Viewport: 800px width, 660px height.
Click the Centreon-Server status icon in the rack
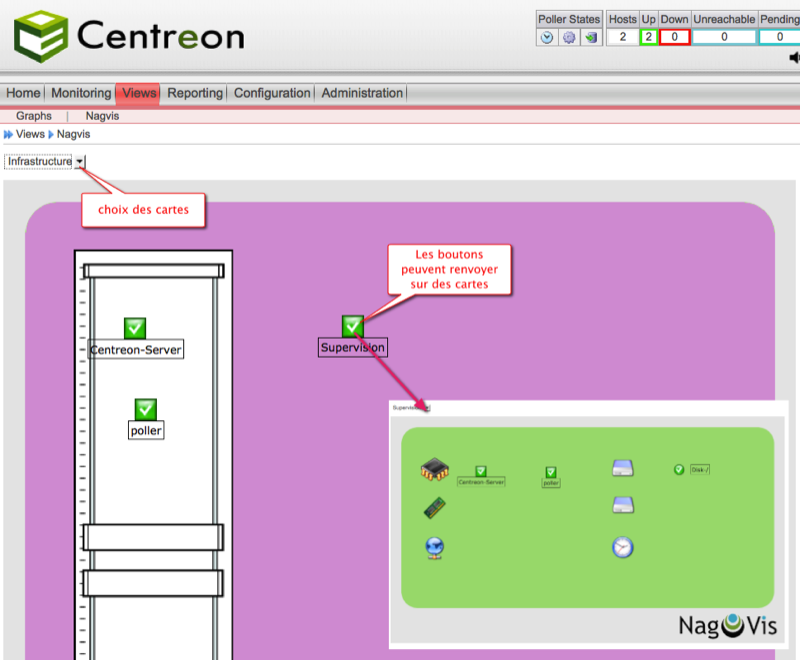pyautogui.click(x=135, y=328)
